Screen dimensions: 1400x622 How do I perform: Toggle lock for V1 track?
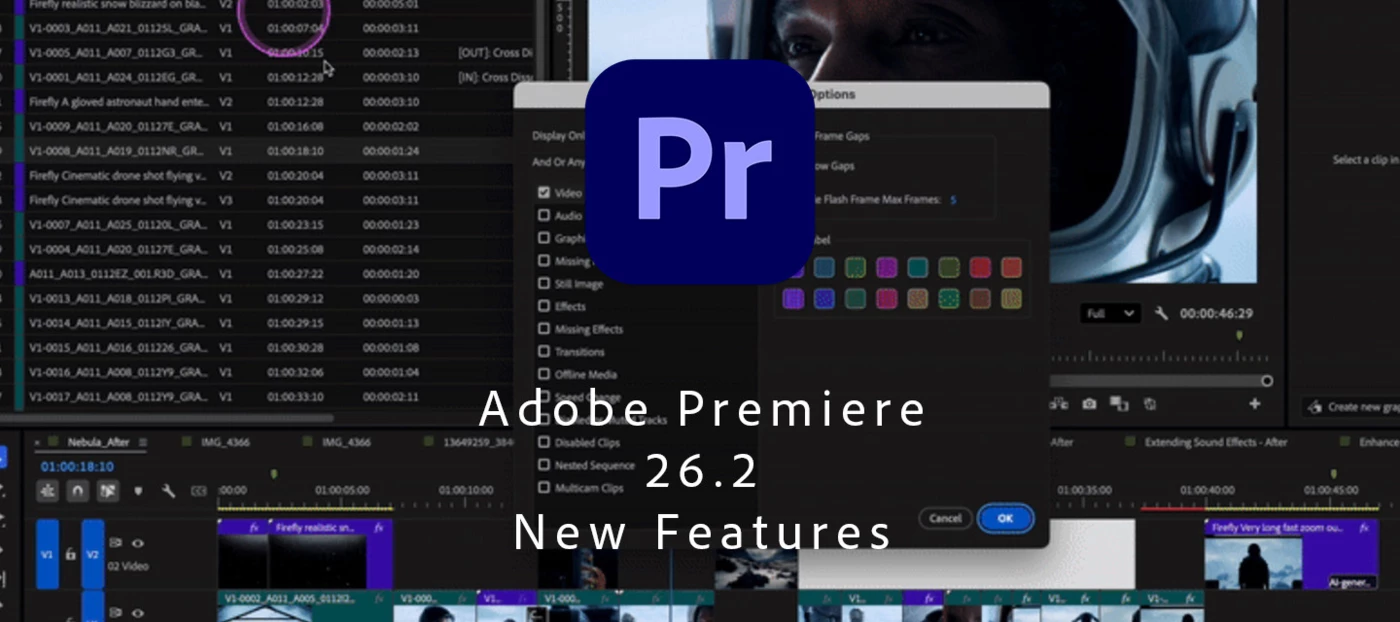coord(70,553)
